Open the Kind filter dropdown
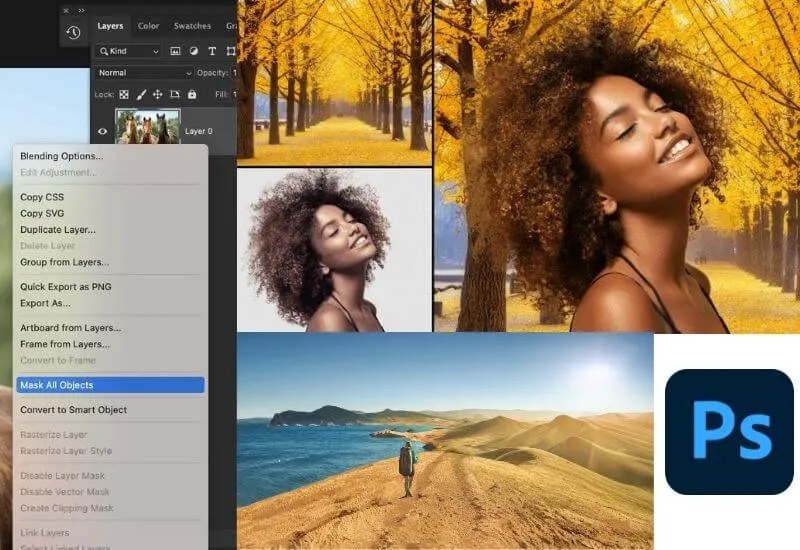The width and height of the screenshot is (800, 550). click(129, 51)
